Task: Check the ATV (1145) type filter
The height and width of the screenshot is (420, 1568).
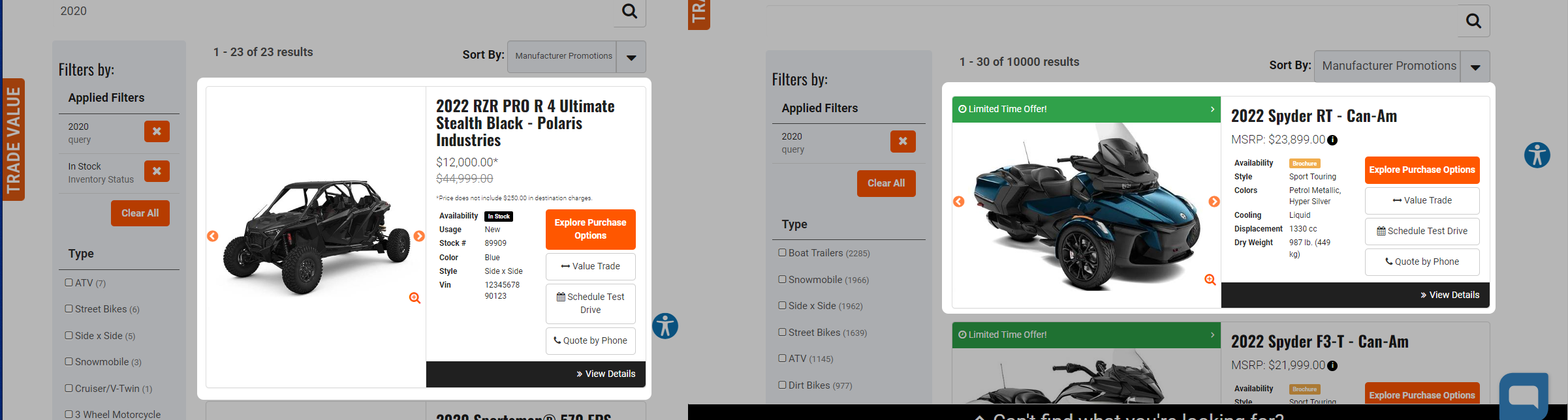Action: (x=782, y=358)
